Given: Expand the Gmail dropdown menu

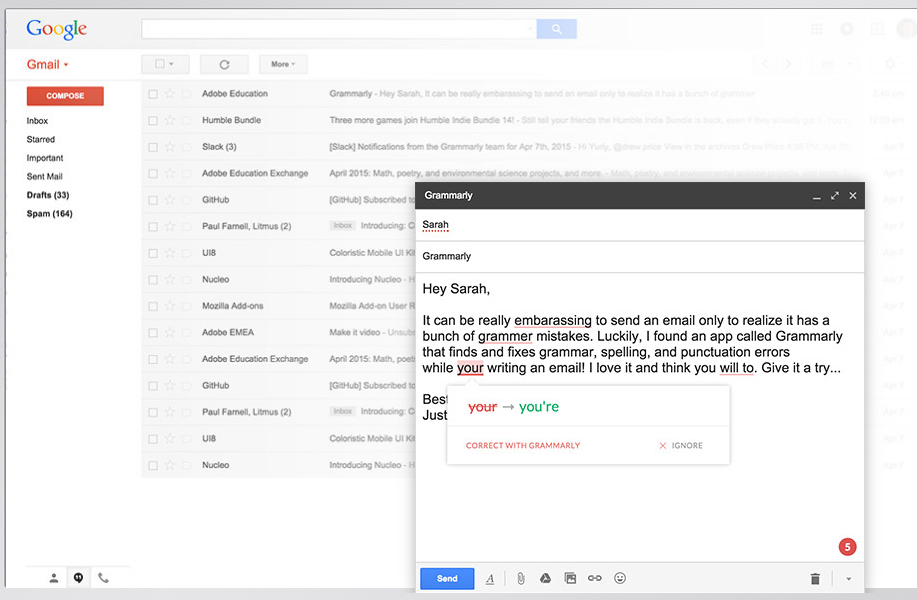Looking at the screenshot, I should coord(47,64).
